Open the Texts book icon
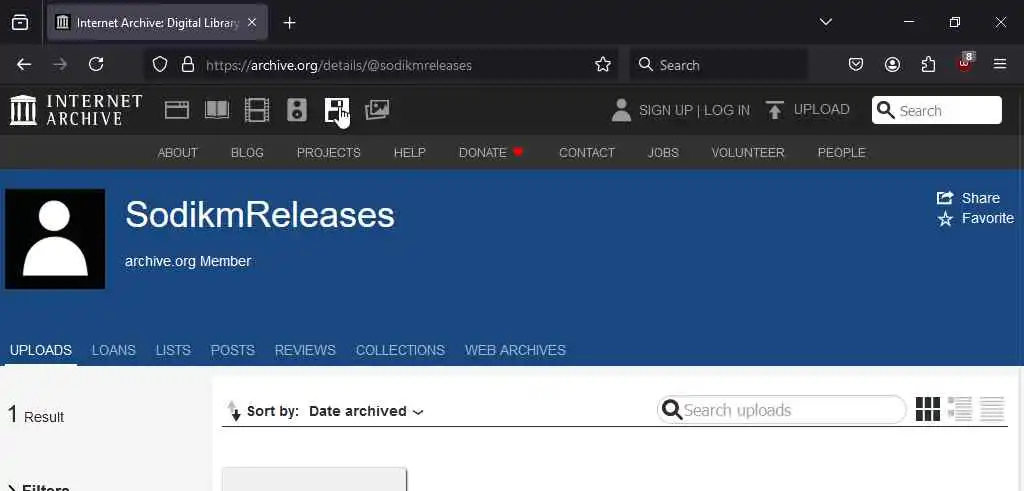This screenshot has height=491, width=1024. click(x=217, y=110)
